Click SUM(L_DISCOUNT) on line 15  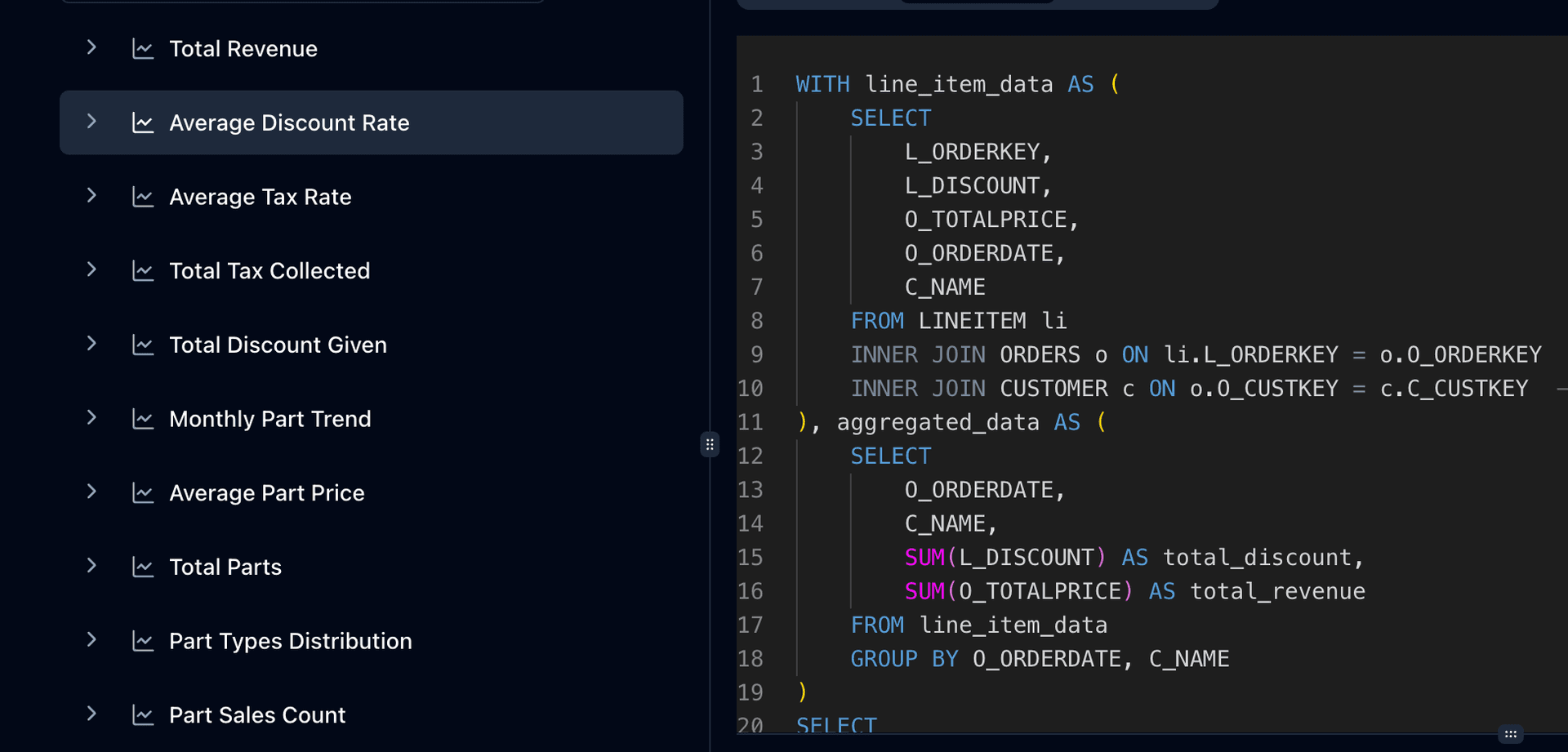point(1005,558)
